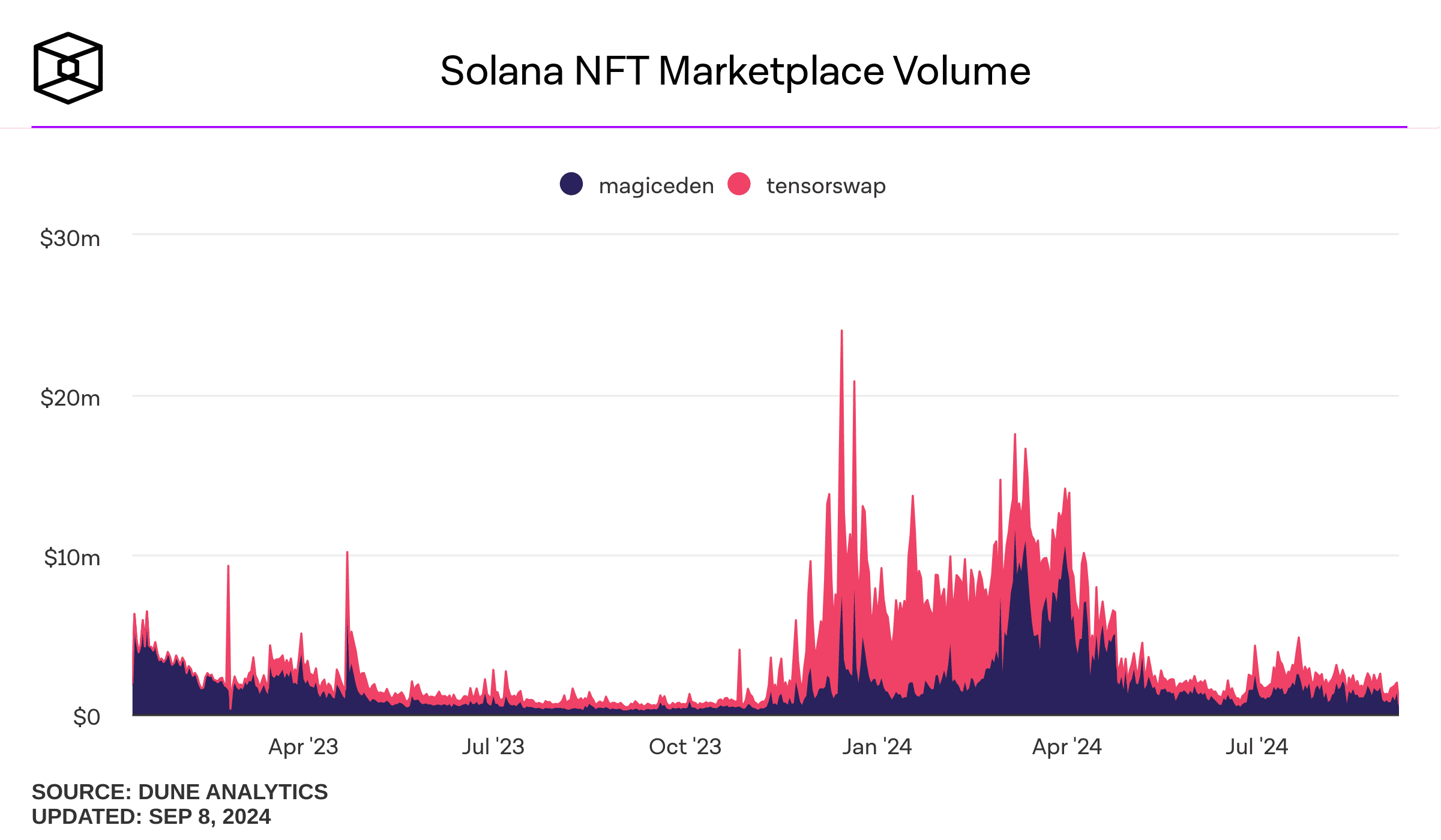Click the Apr '24 x-axis label

coord(1066,747)
